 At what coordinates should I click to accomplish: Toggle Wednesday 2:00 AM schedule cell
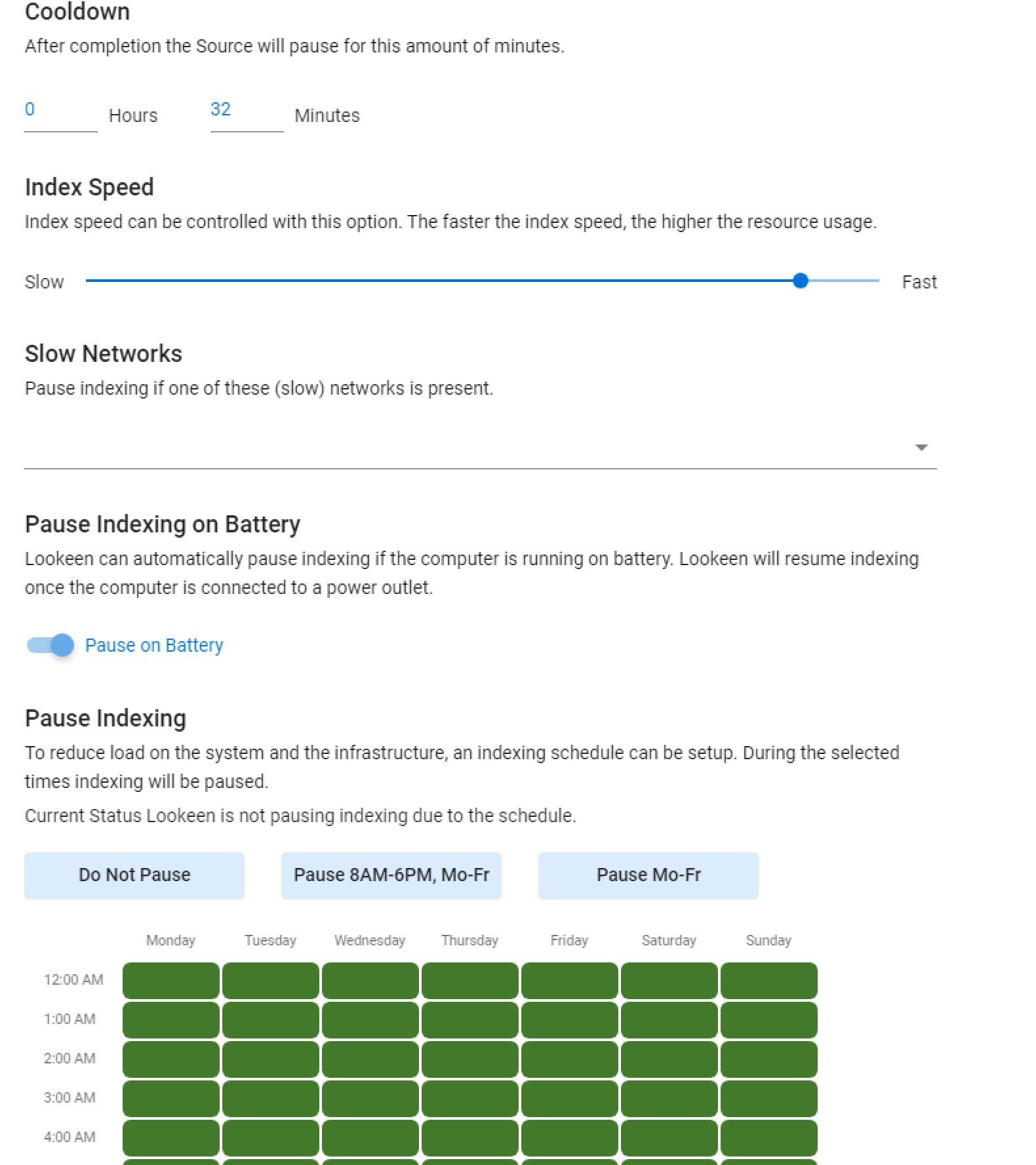point(370,1059)
